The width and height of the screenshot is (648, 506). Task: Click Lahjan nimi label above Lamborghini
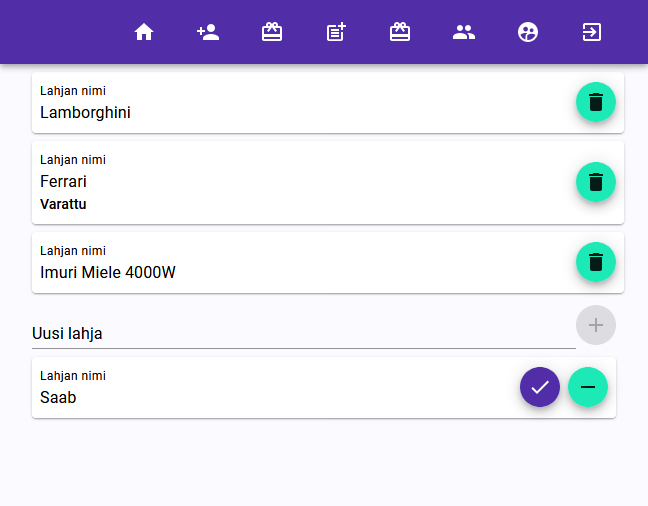(73, 91)
